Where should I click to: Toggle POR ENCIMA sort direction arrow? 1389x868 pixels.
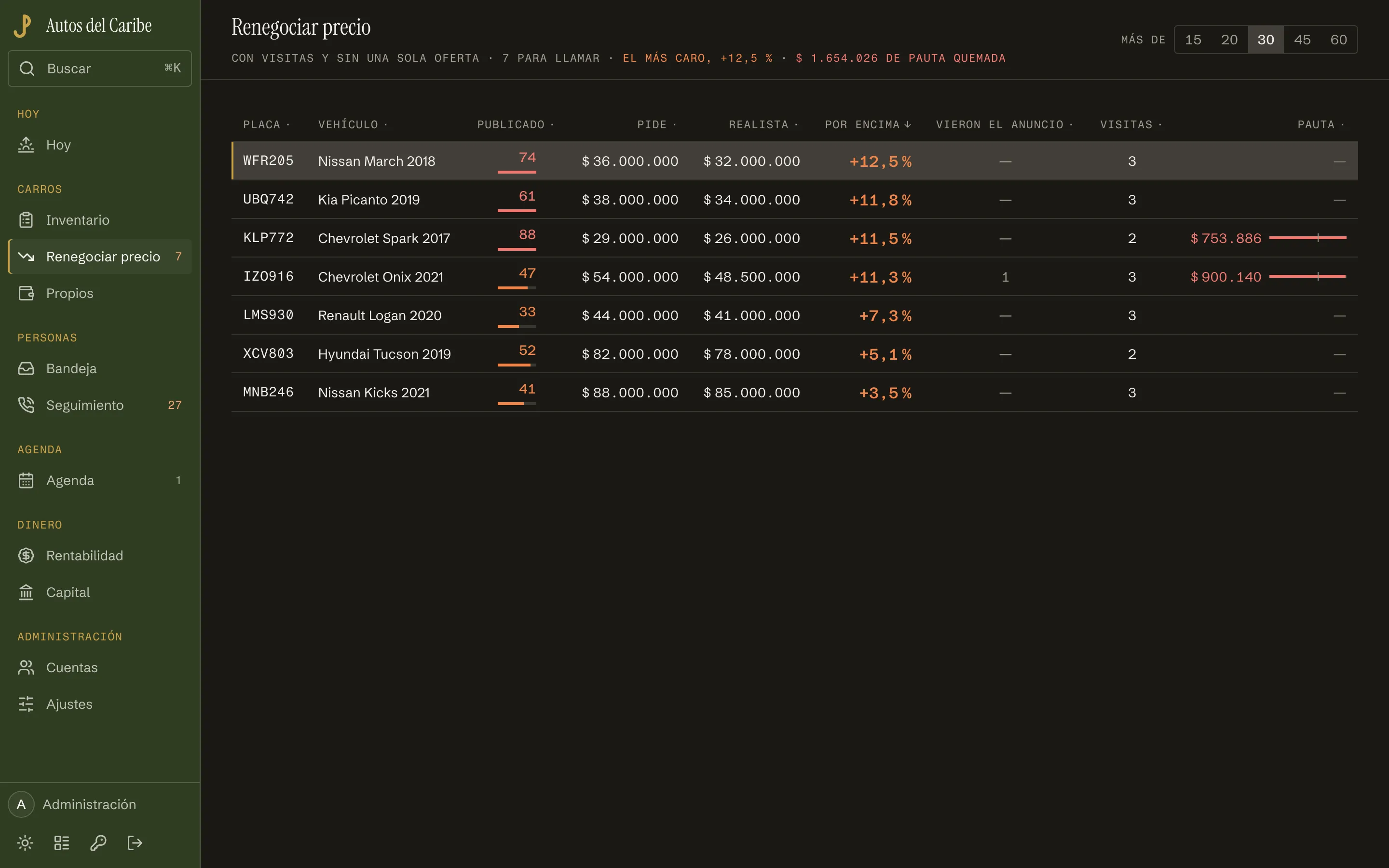(x=908, y=124)
